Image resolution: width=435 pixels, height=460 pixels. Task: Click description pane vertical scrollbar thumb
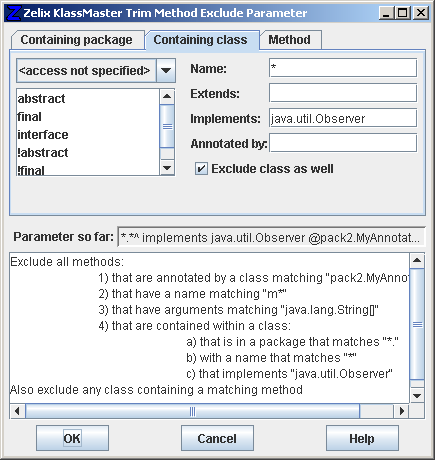[x=417, y=324]
